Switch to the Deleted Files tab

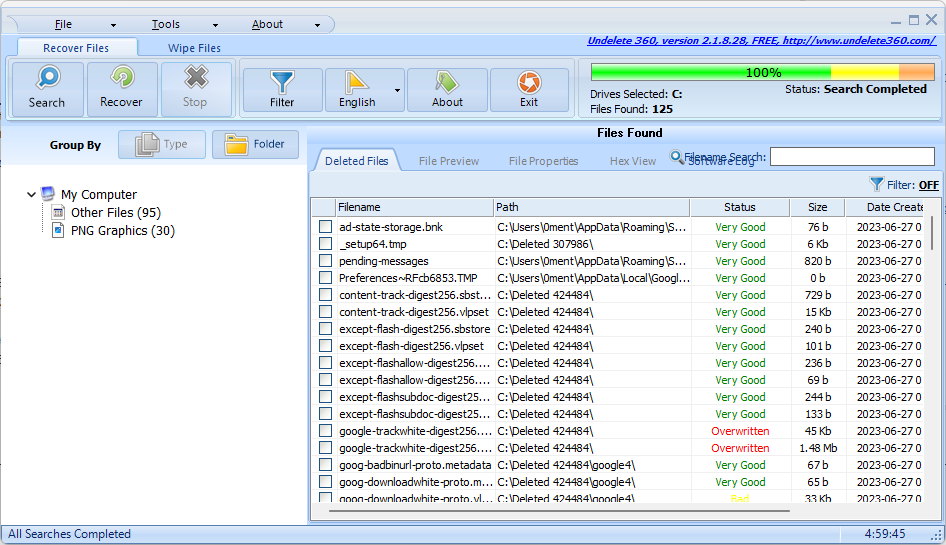357,161
